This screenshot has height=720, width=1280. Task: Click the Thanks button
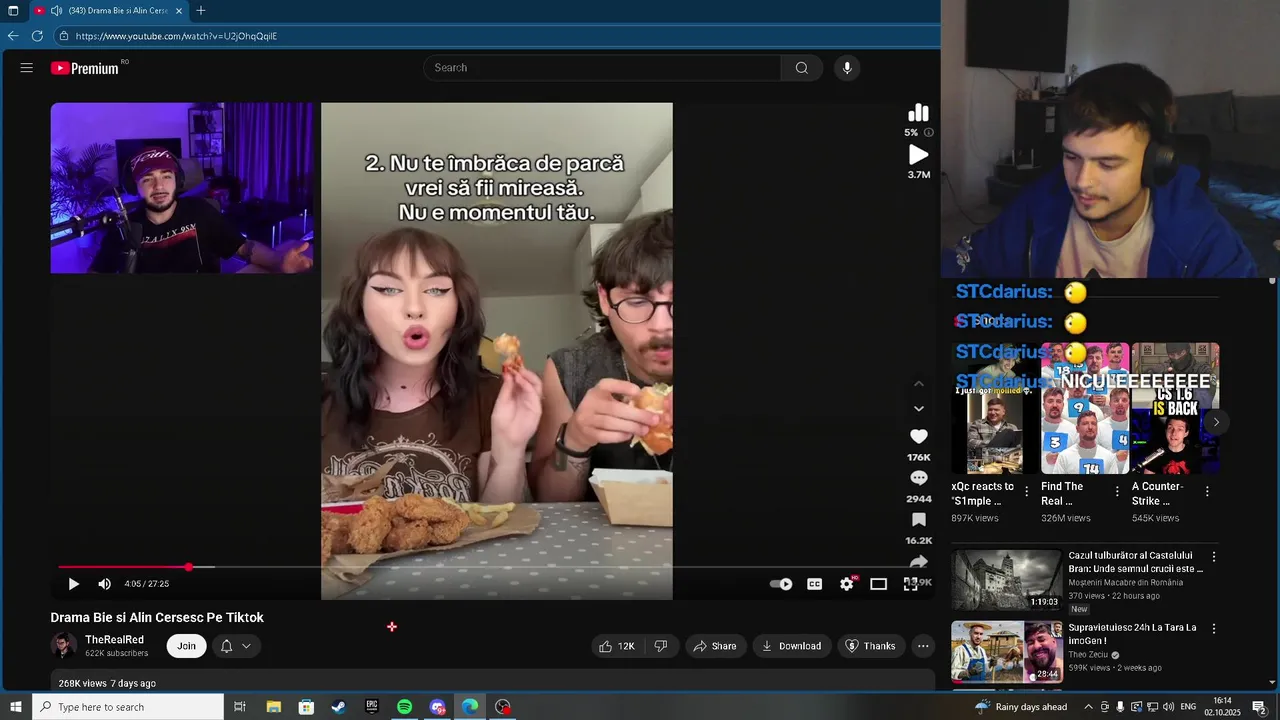[870, 646]
